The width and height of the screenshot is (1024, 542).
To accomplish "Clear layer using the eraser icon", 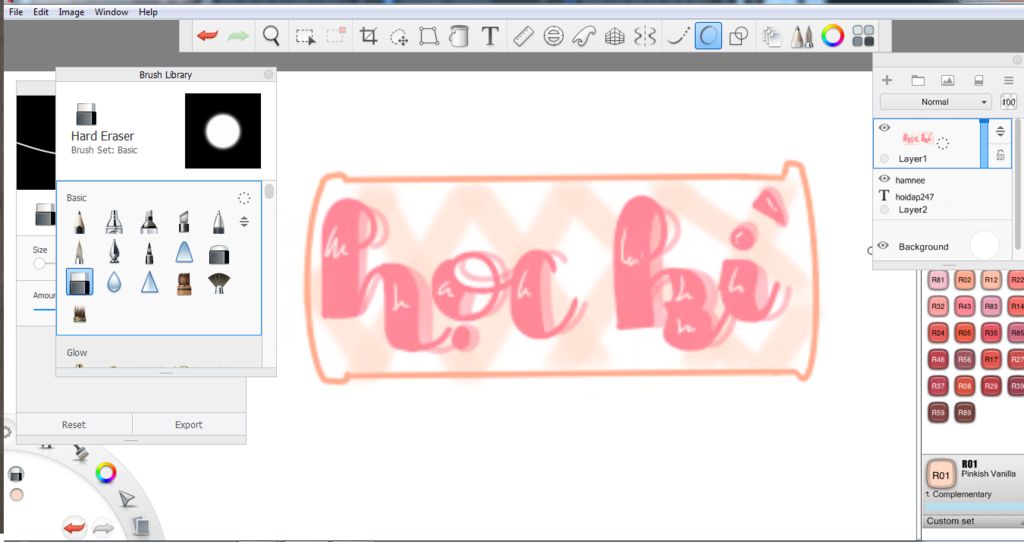I will tap(978, 80).
